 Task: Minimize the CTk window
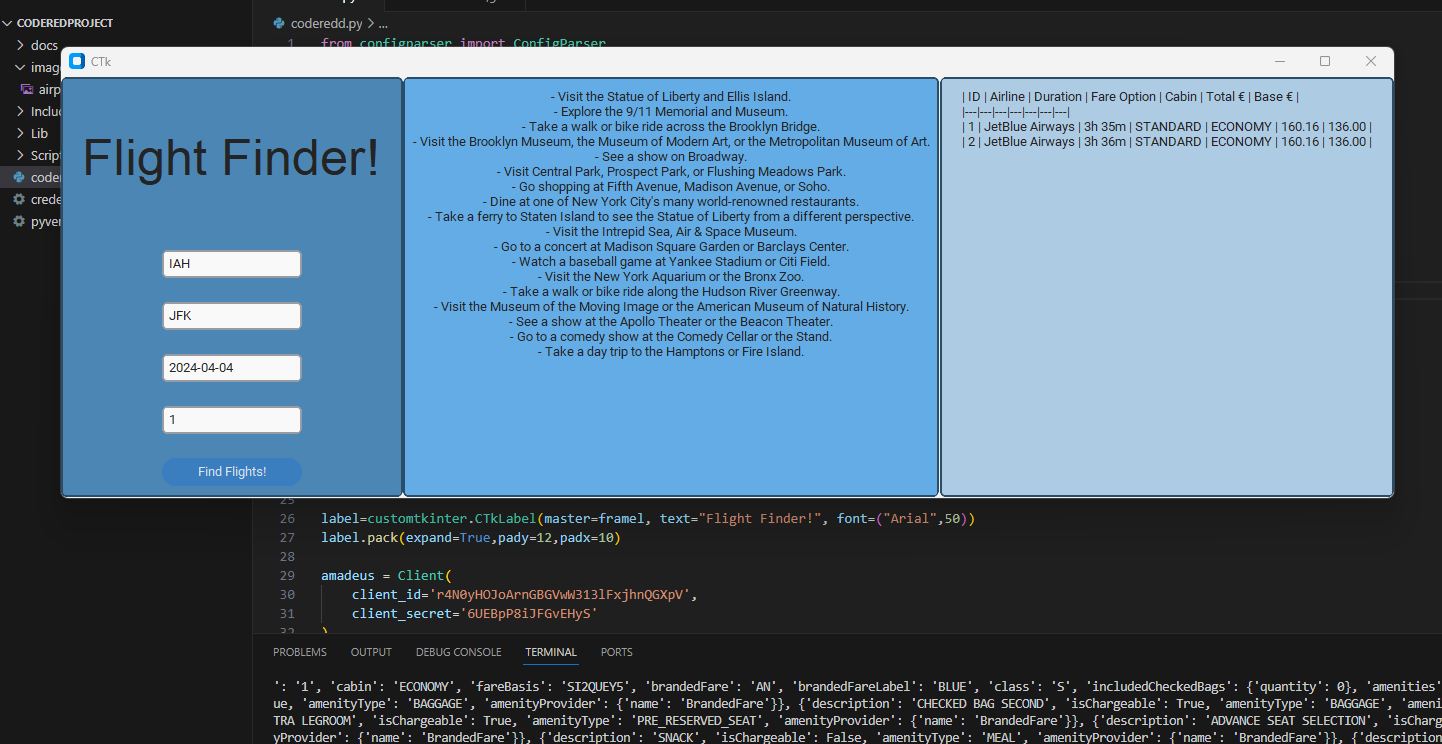tap(1279, 61)
